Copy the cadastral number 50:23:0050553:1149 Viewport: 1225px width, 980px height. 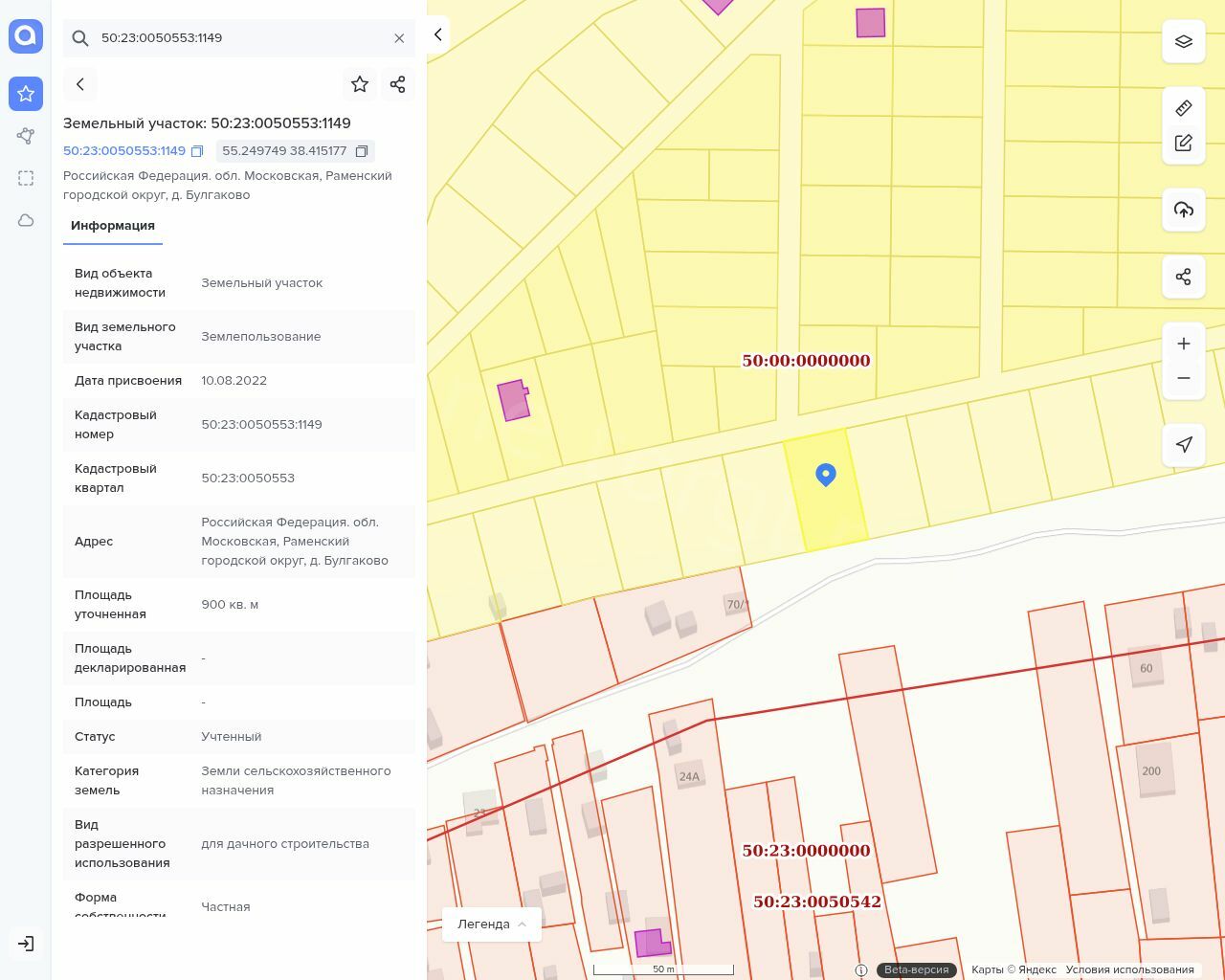click(197, 151)
